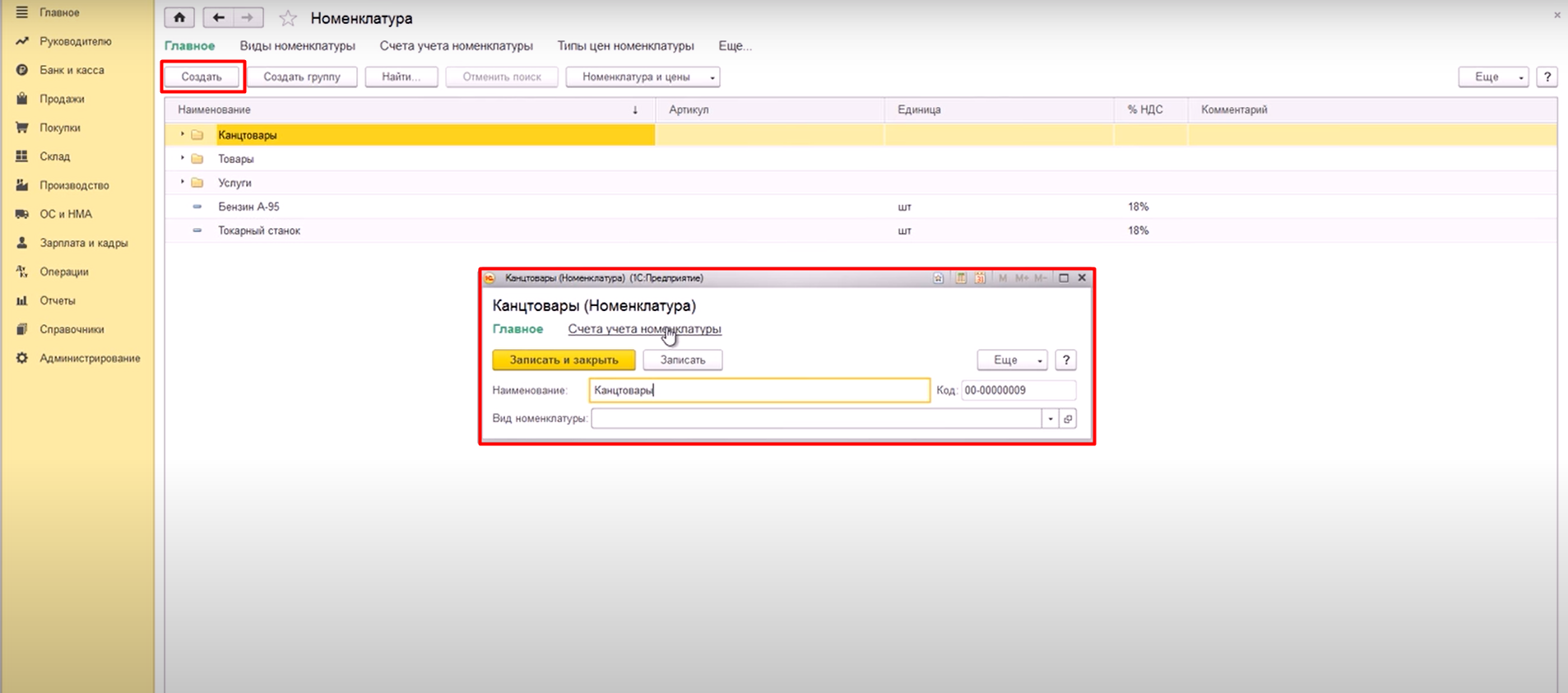This screenshot has width=1568, height=693.
Task: Click the Администрирование gear icon
Action: (x=21, y=358)
